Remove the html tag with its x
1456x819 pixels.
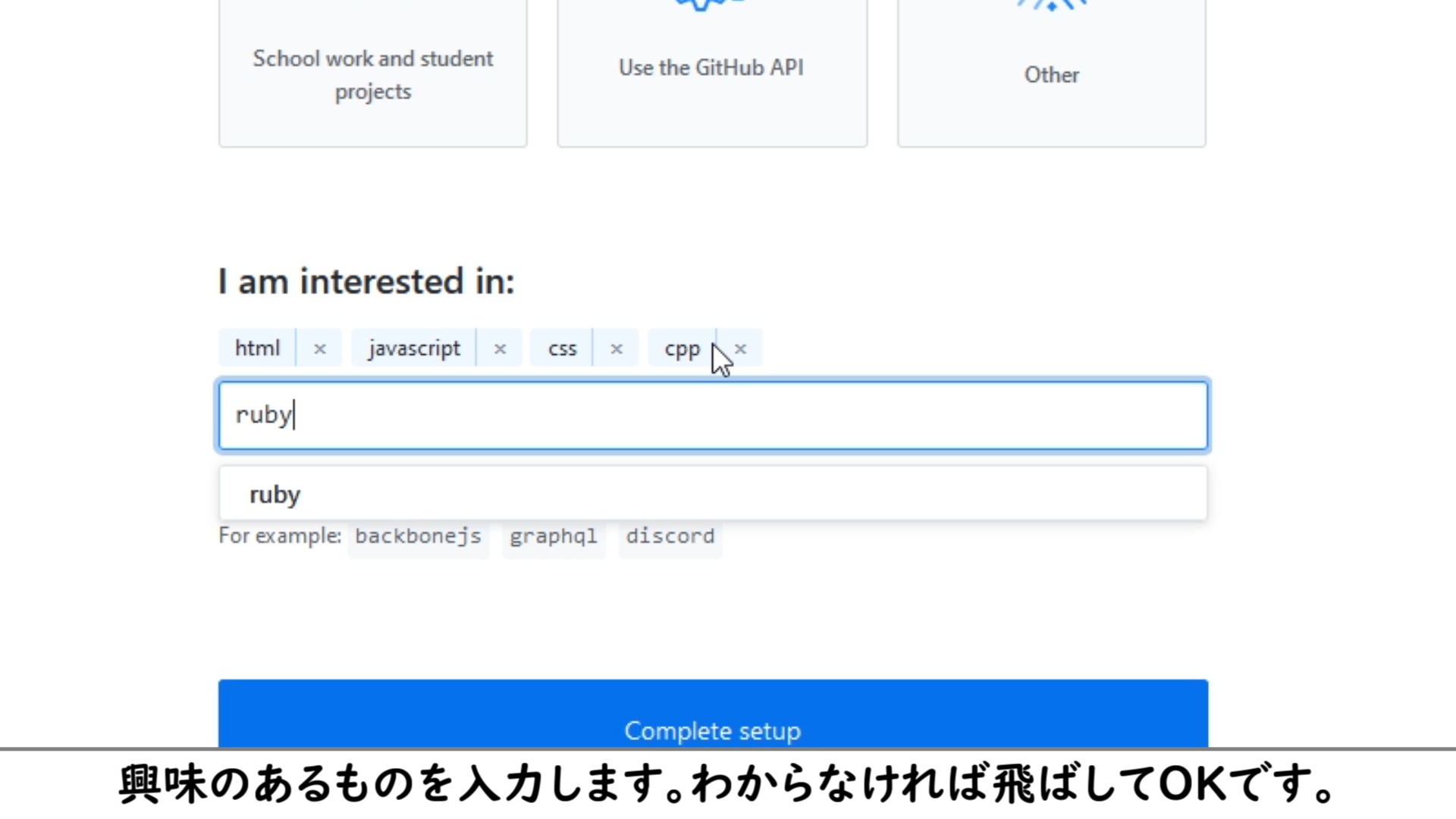(x=319, y=349)
